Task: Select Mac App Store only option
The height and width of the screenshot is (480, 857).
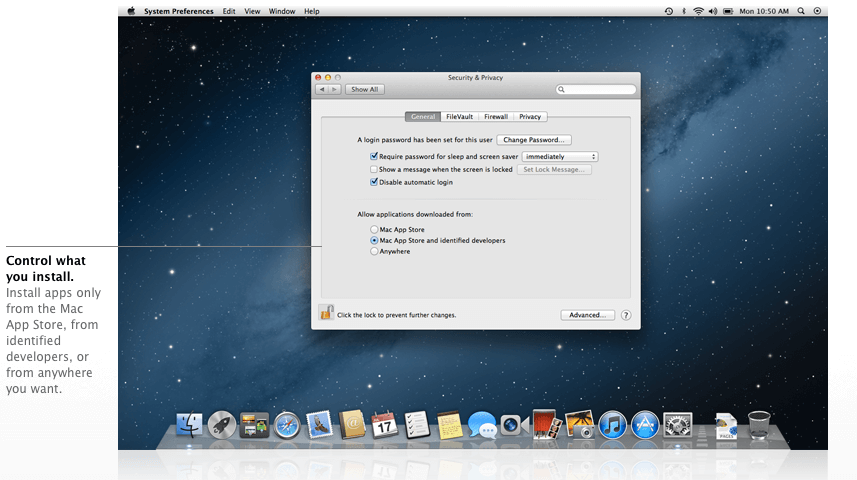Action: 374,230
